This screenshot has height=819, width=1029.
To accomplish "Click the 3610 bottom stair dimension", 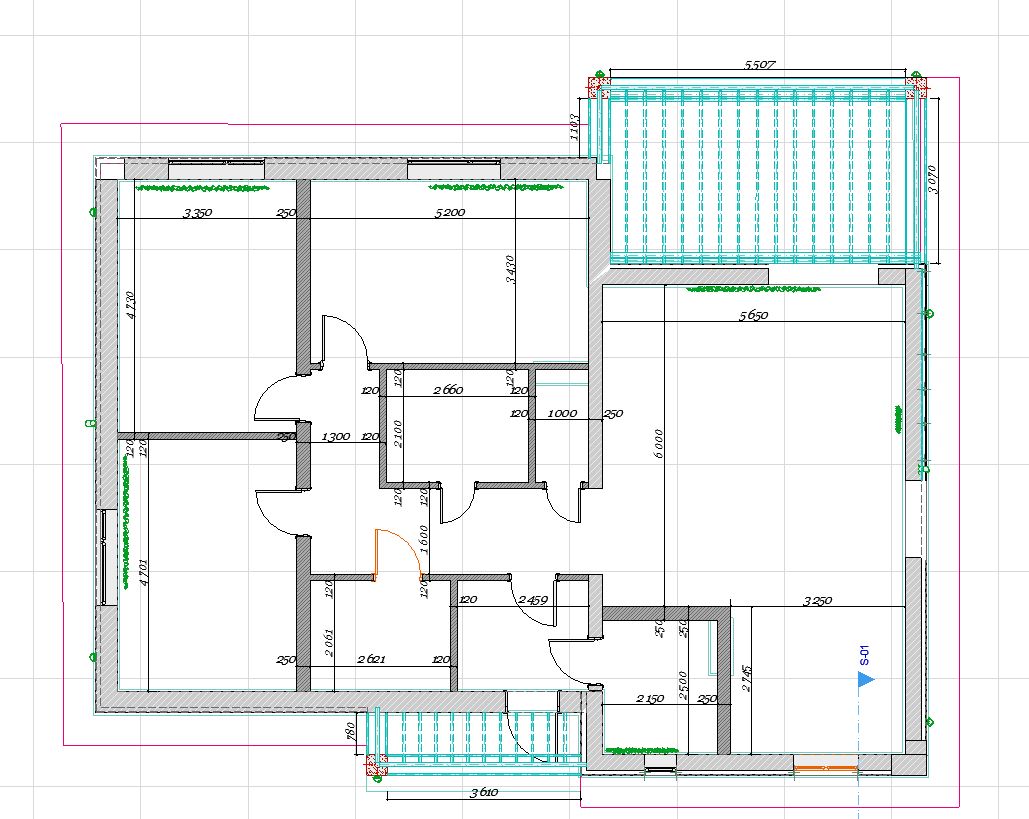I will pyautogui.click(x=484, y=791).
